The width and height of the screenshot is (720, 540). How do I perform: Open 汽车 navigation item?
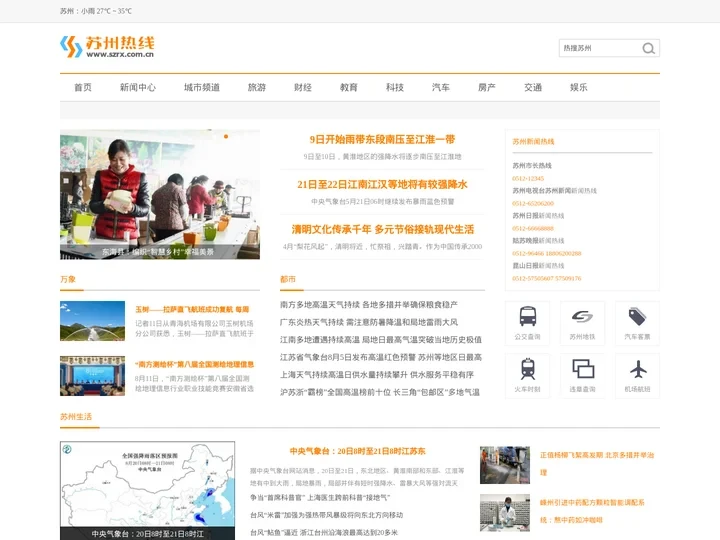pyautogui.click(x=440, y=87)
